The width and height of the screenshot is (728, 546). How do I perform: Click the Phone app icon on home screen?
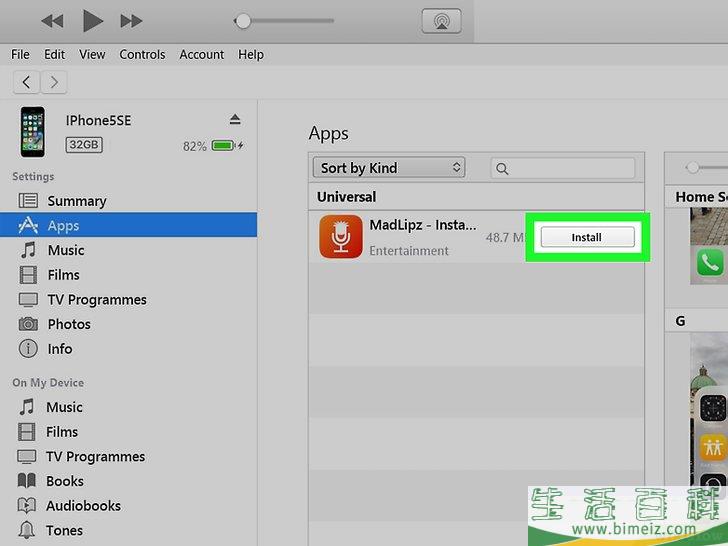pyautogui.click(x=710, y=262)
